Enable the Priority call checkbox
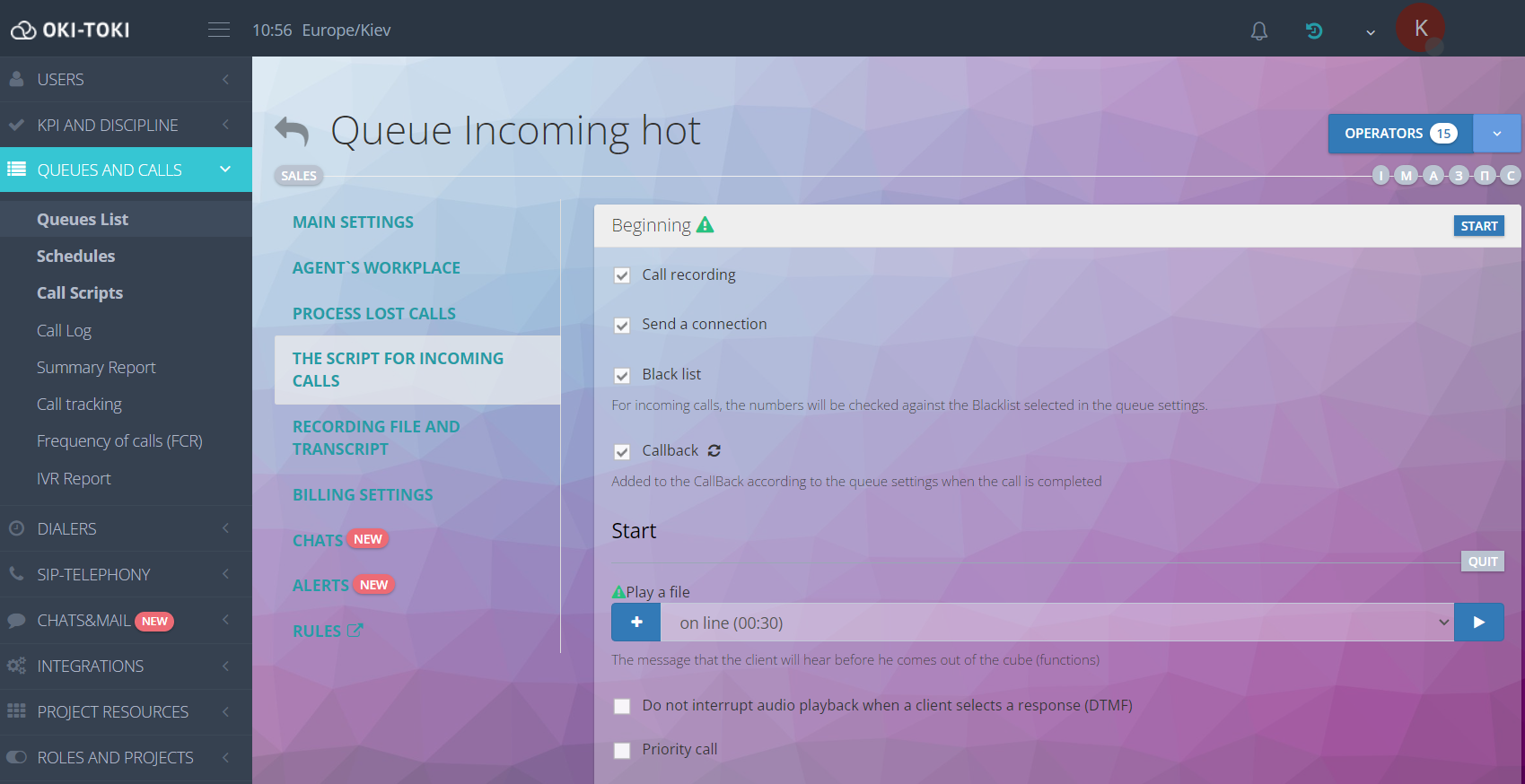The image size is (1525, 784). [622, 750]
